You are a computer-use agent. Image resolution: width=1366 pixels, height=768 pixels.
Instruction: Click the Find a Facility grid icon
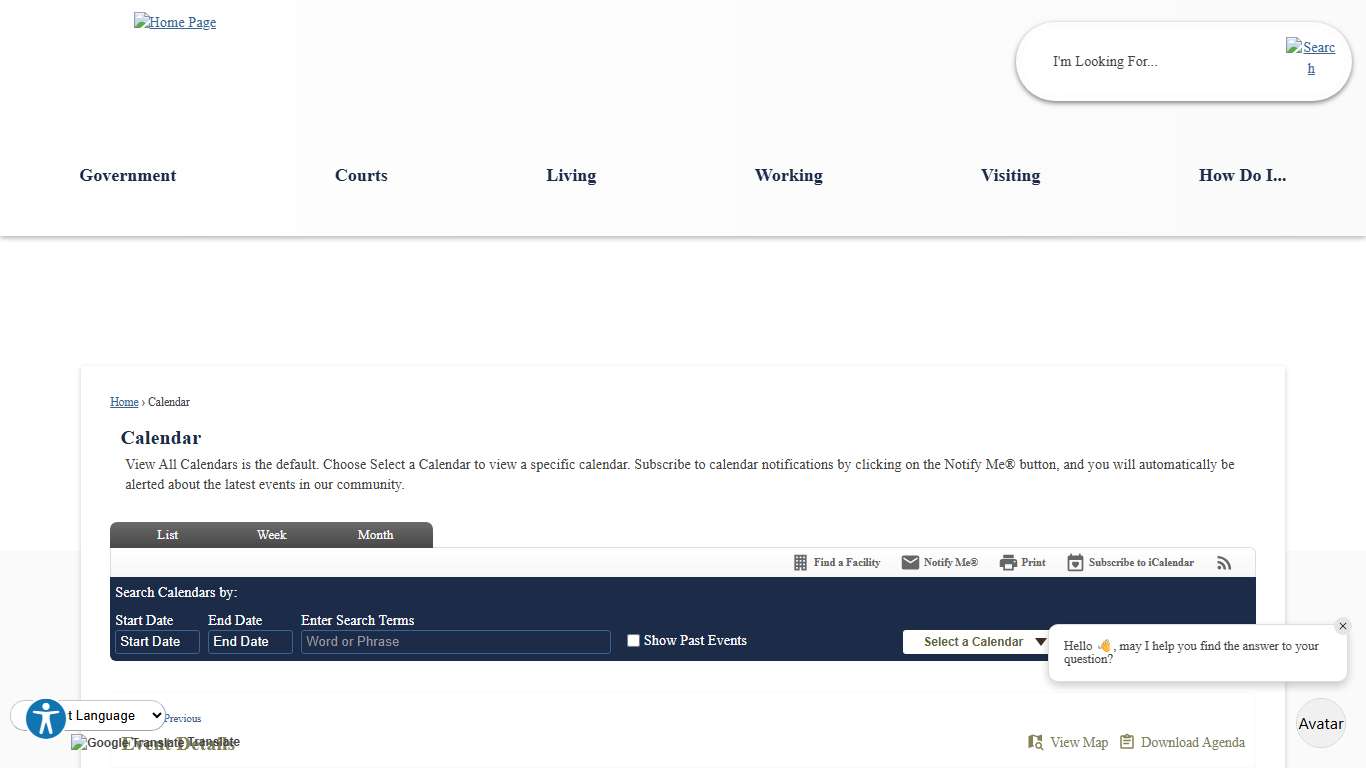click(800, 563)
